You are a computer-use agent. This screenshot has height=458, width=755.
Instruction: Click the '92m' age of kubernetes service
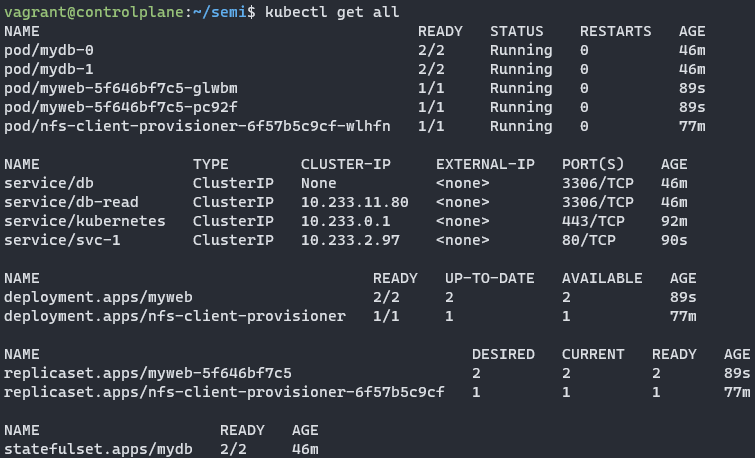674,222
